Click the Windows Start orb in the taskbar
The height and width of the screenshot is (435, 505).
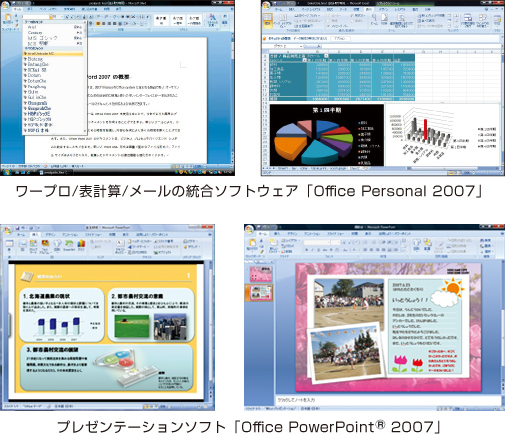[x=6, y=172]
